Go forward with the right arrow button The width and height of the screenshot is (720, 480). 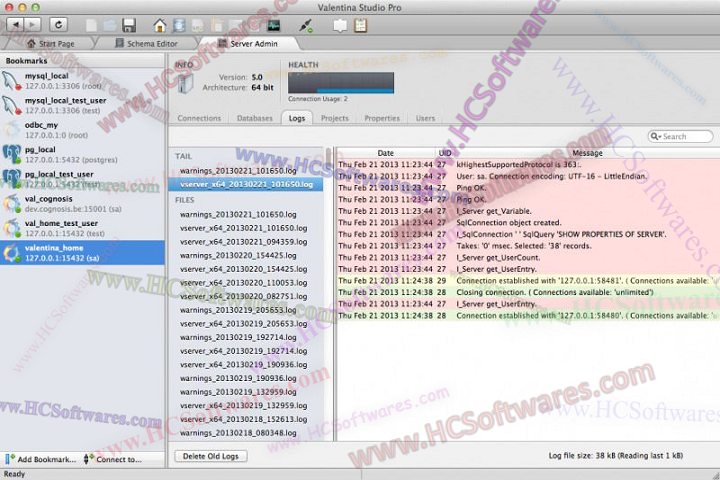(33, 24)
